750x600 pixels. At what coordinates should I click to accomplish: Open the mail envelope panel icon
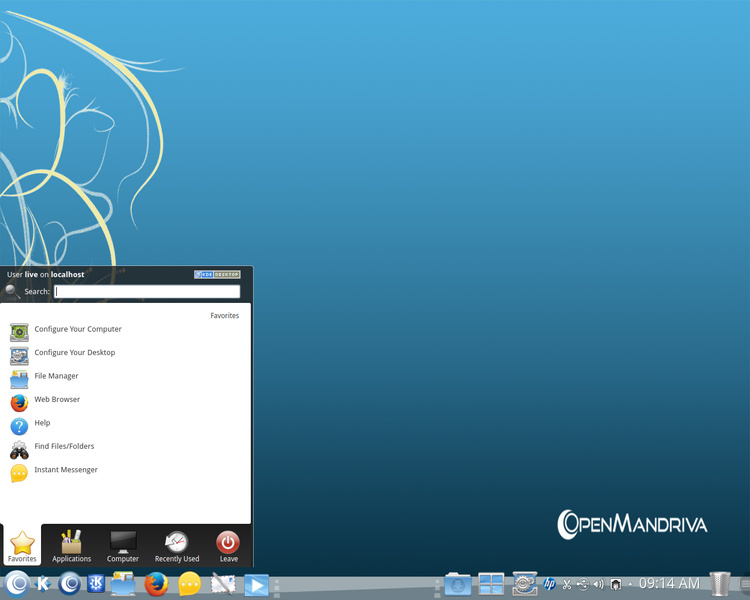(x=223, y=584)
